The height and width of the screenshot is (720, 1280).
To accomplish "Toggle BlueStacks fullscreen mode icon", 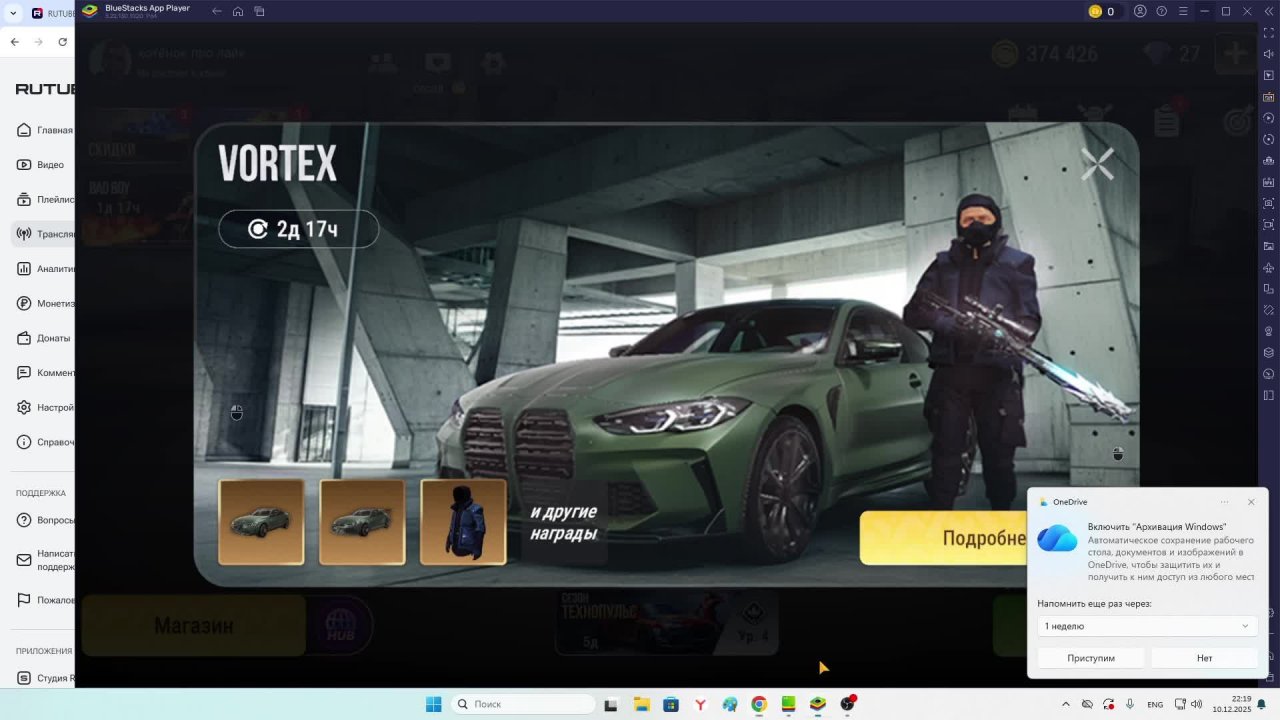I will pos(1268,33).
